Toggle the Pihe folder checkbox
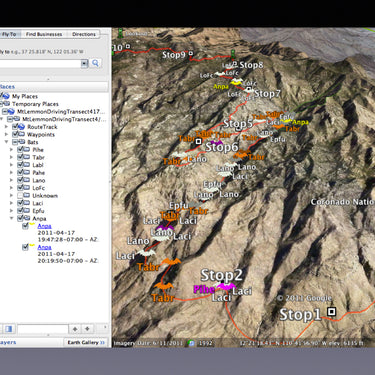 (x=20, y=149)
